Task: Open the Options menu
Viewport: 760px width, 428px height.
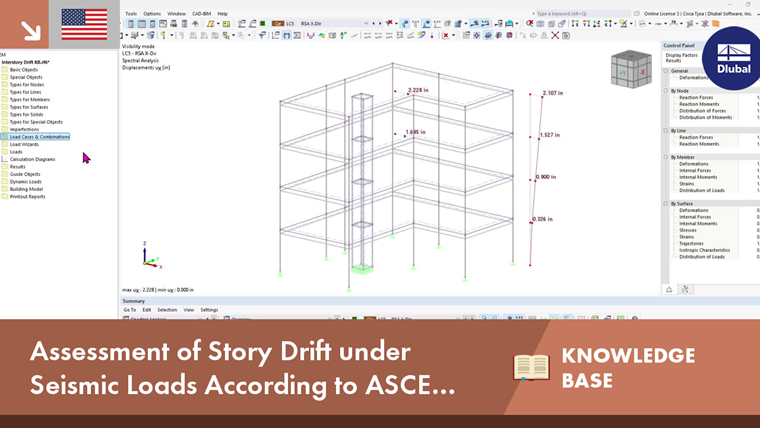Action: 152,14
